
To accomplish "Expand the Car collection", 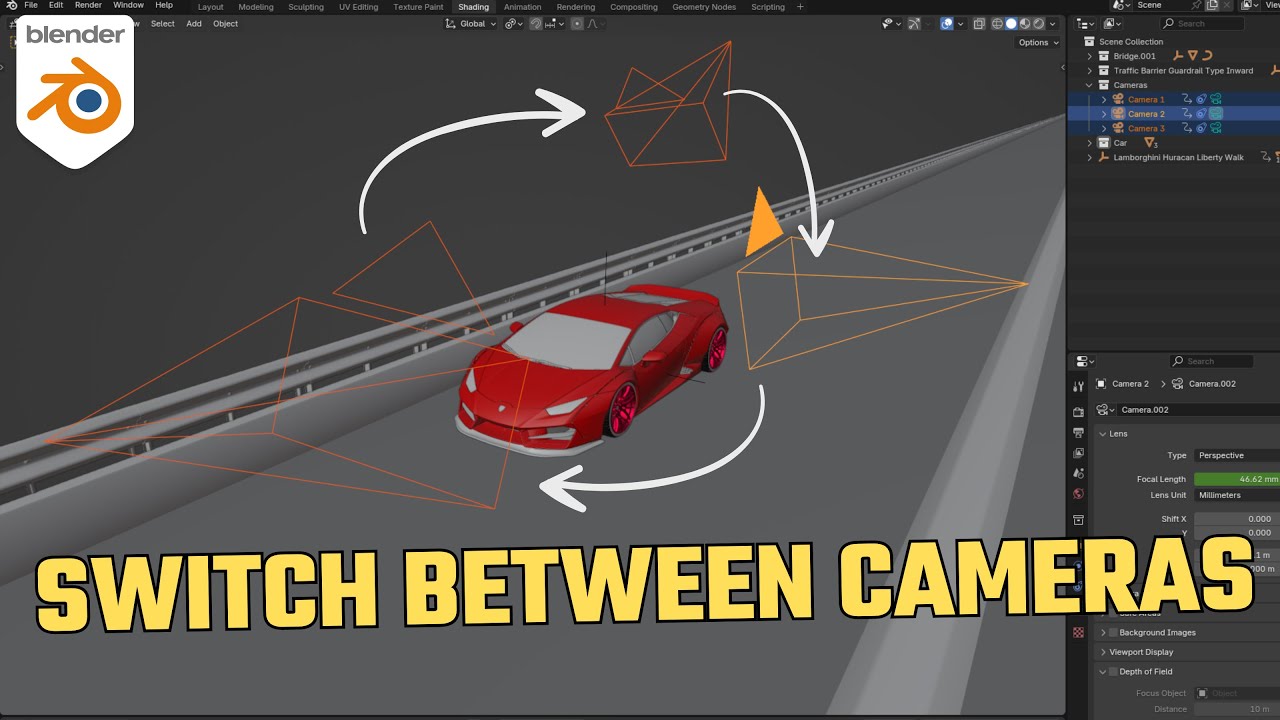I will point(1090,143).
